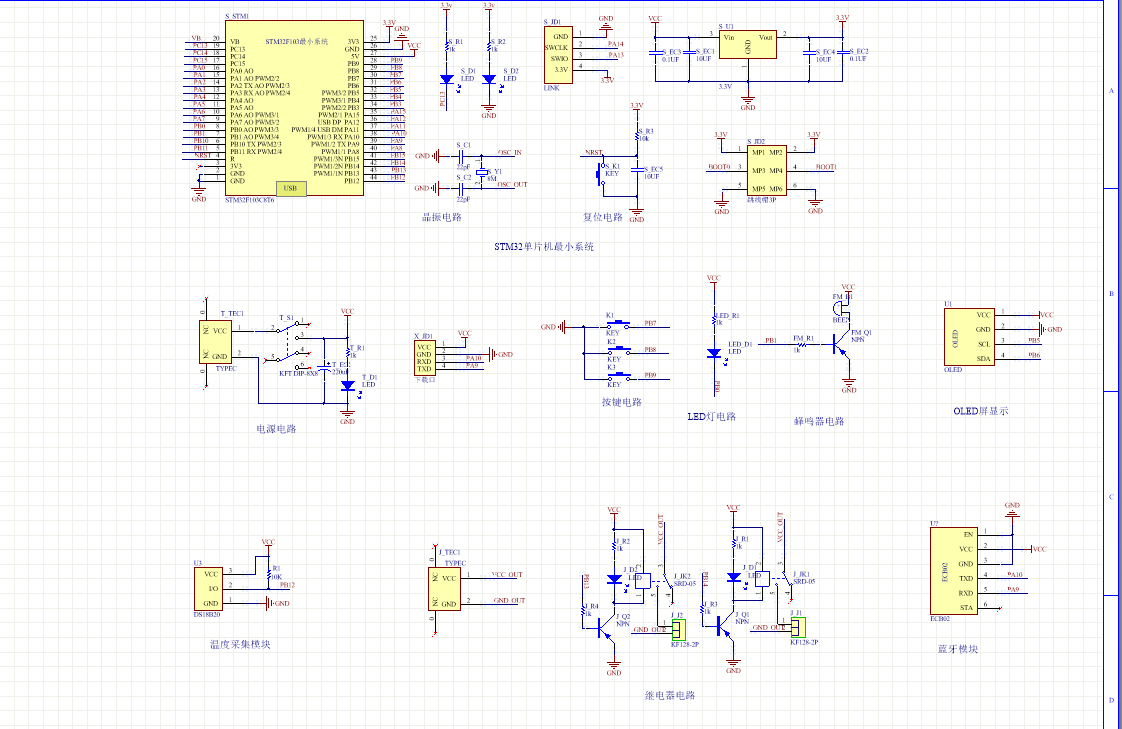This screenshot has width=1122, height=729.
Task: Select the S_Y1 8M crystal oscillator
Action: pyautogui.click(x=481, y=172)
